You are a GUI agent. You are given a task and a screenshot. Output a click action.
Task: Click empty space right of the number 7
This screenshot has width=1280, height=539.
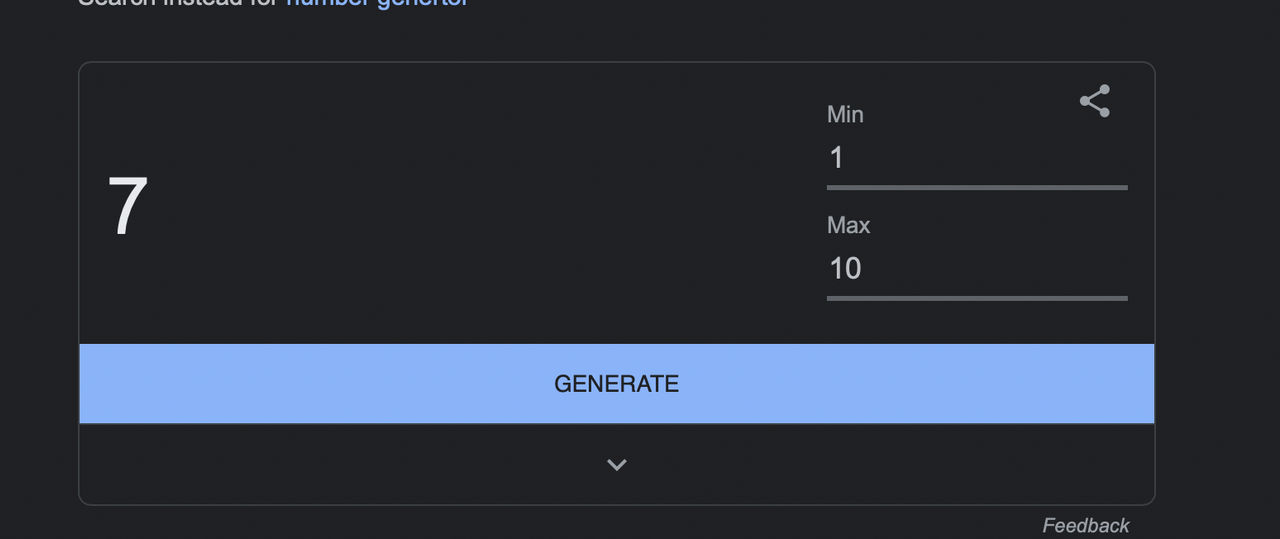[x=450, y=207]
